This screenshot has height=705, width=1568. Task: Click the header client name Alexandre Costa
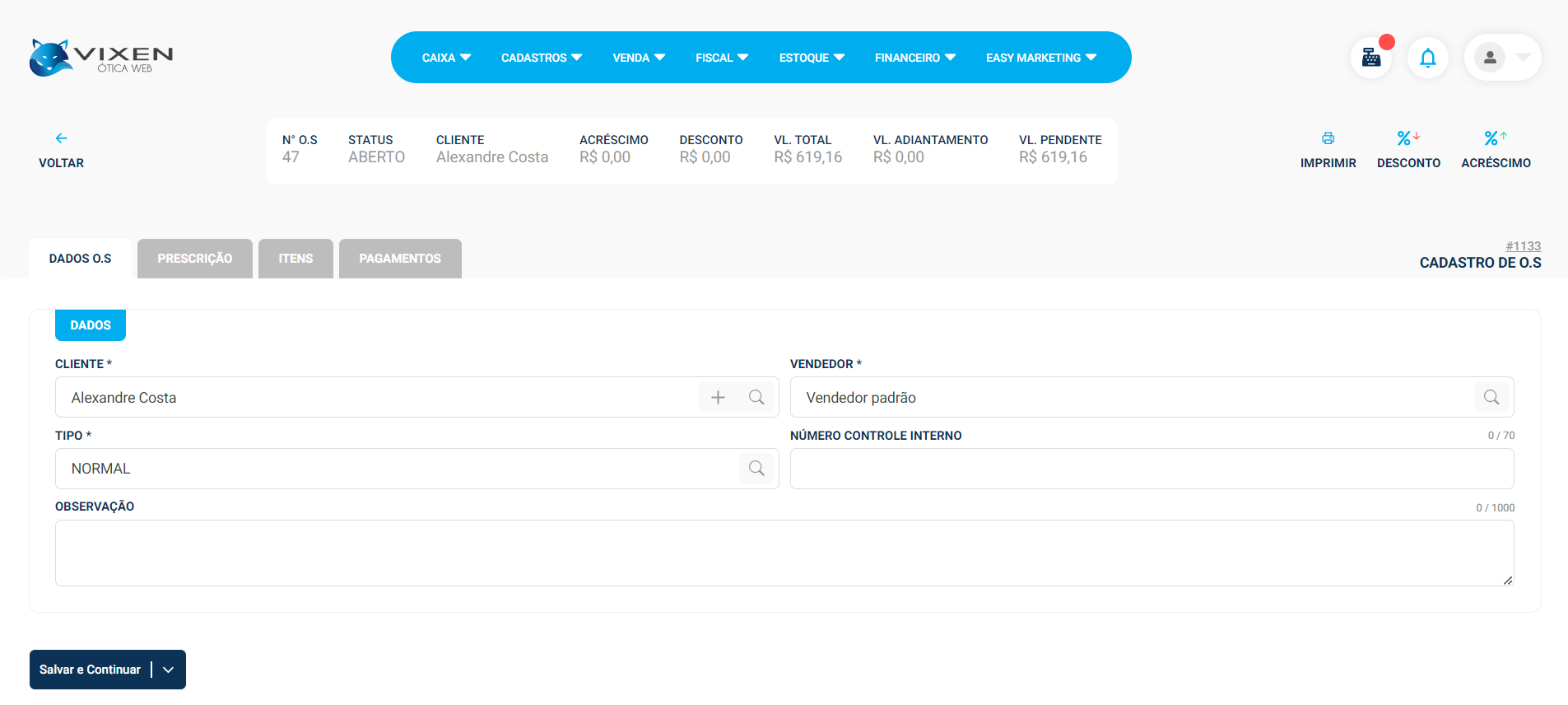pos(492,157)
